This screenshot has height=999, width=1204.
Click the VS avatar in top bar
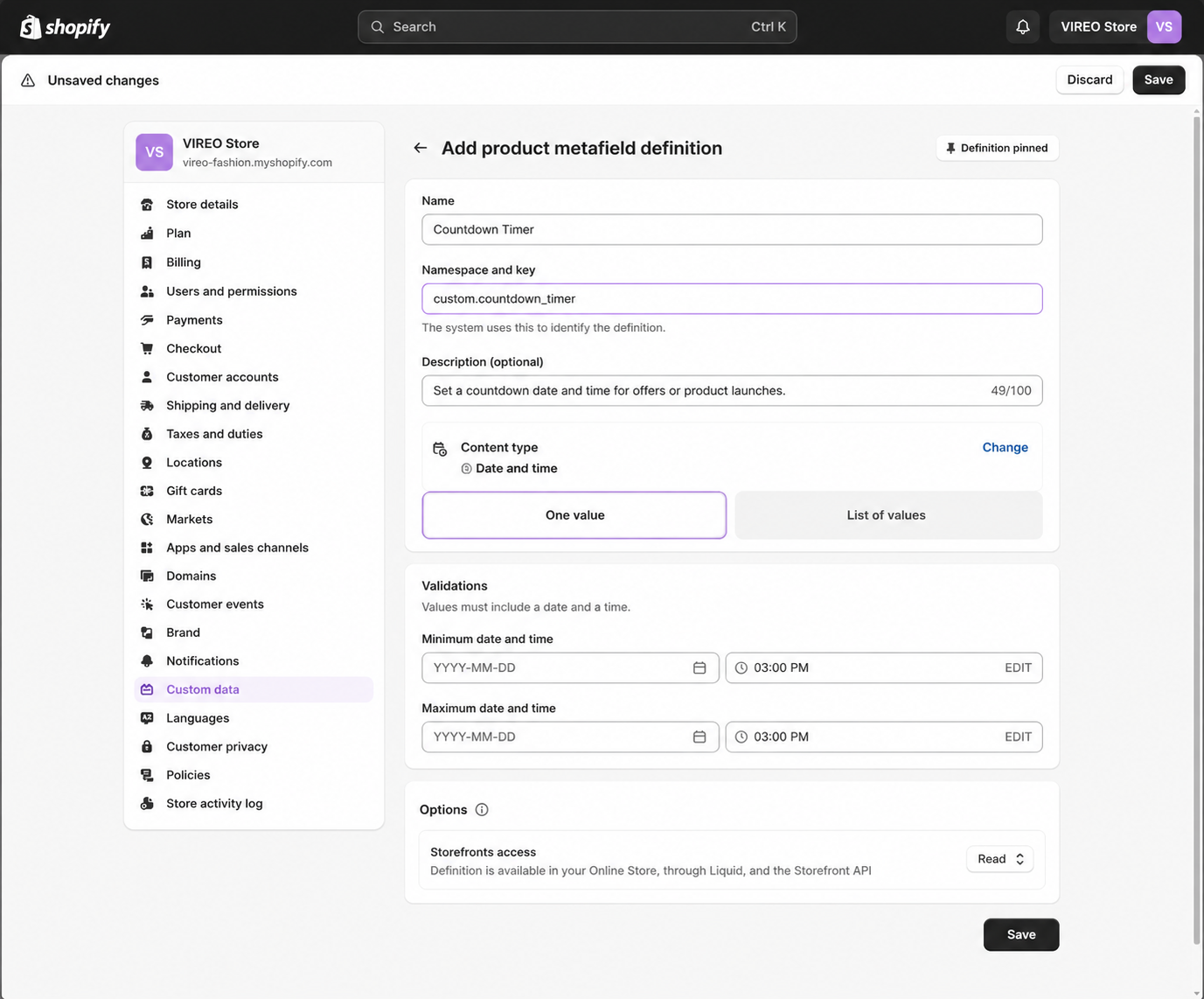coord(1164,27)
